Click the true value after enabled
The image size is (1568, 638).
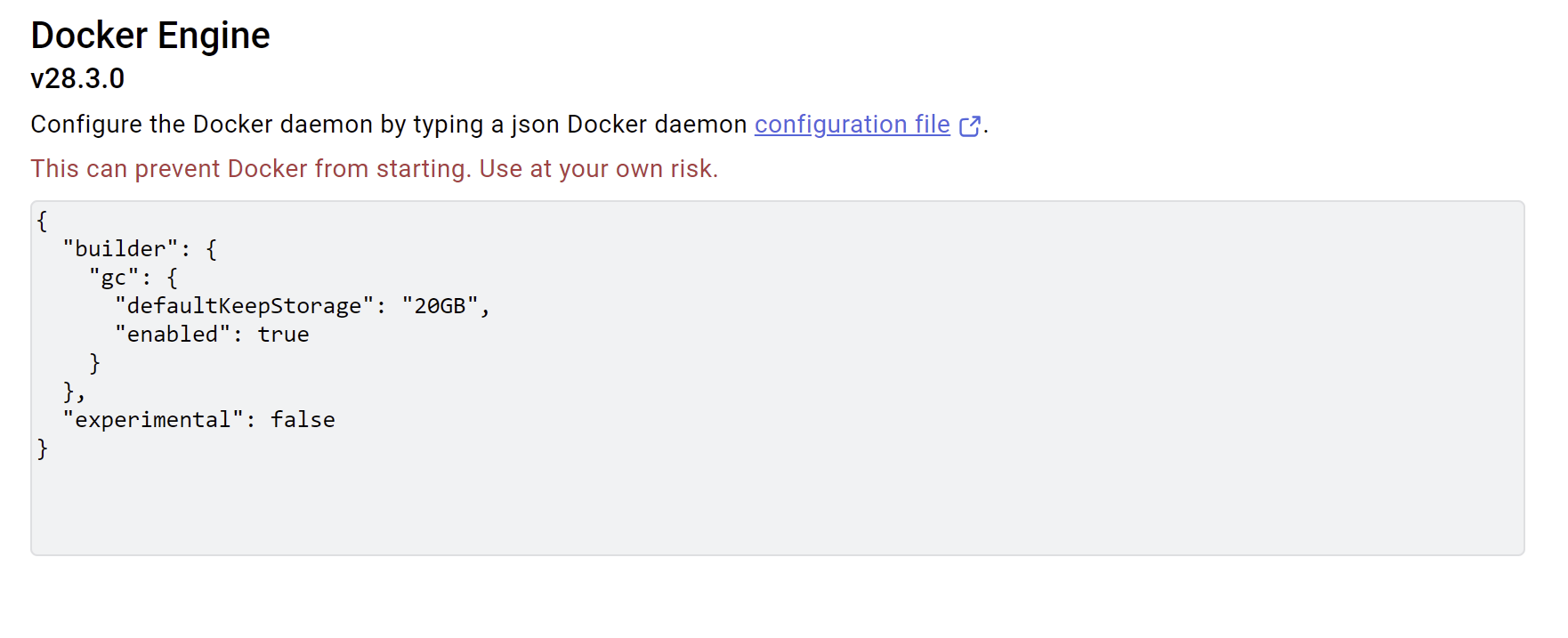[x=283, y=335]
